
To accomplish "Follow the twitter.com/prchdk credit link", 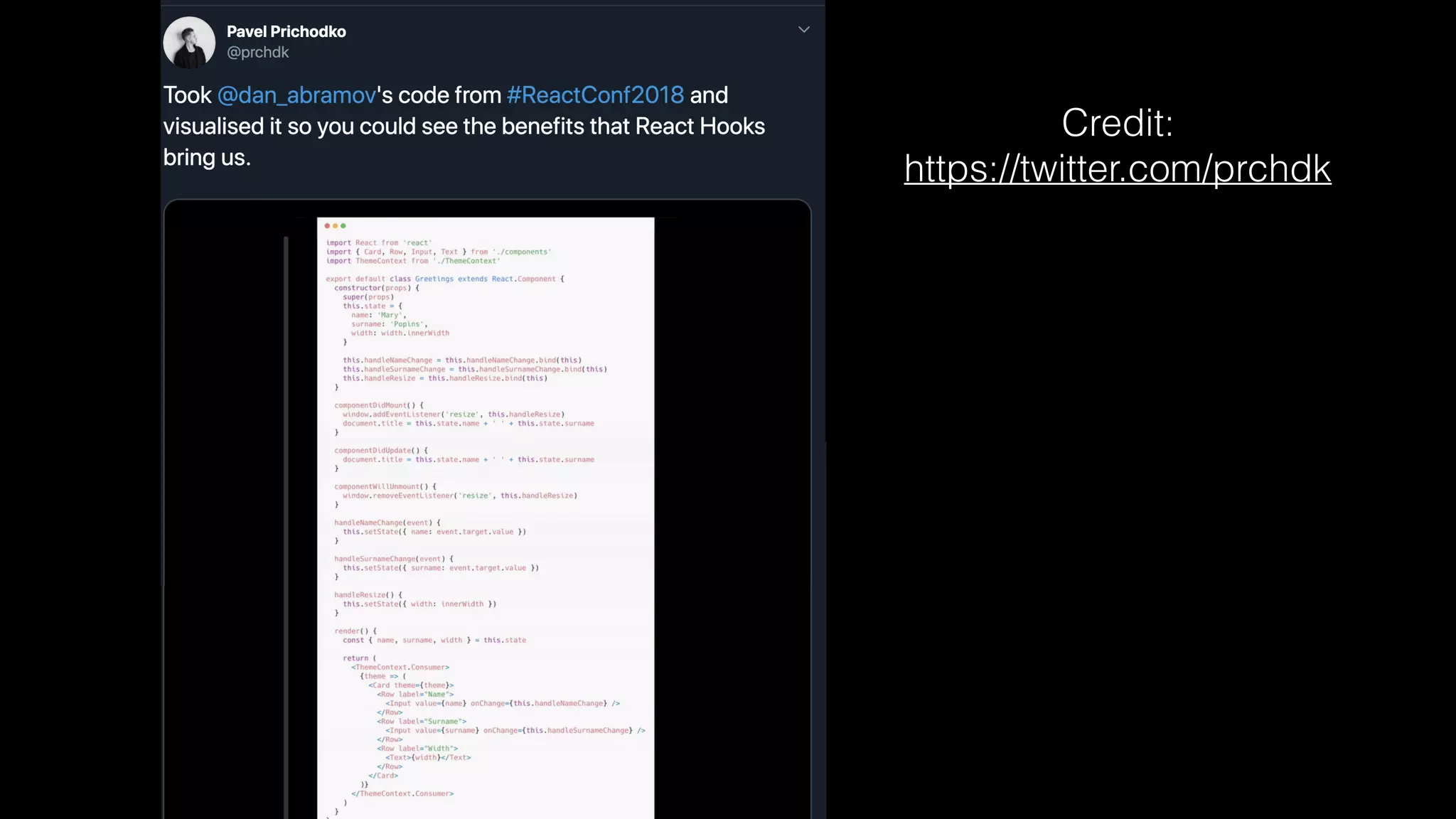I will [1117, 169].
